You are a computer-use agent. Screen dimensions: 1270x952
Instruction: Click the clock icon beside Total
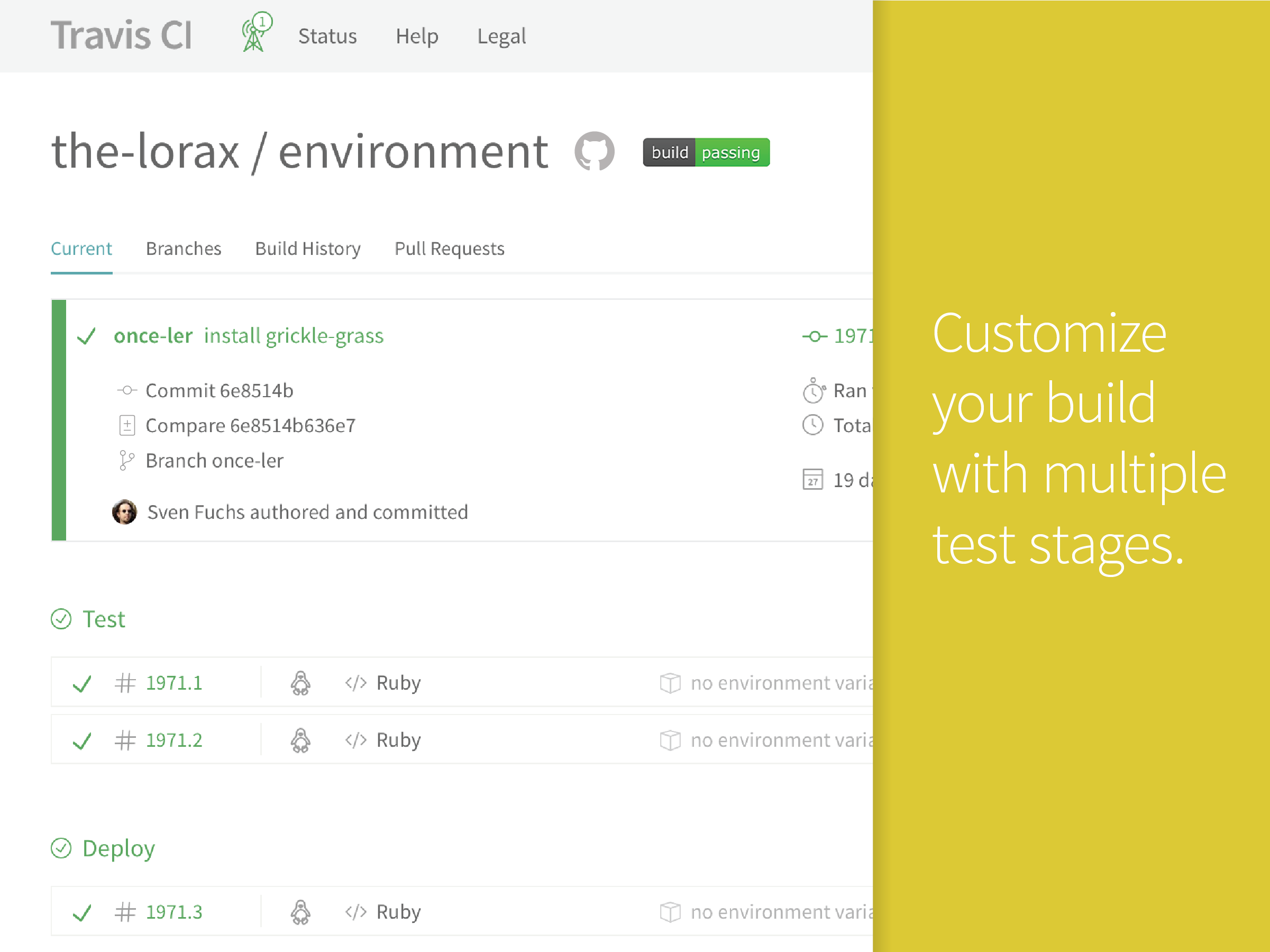[812, 425]
